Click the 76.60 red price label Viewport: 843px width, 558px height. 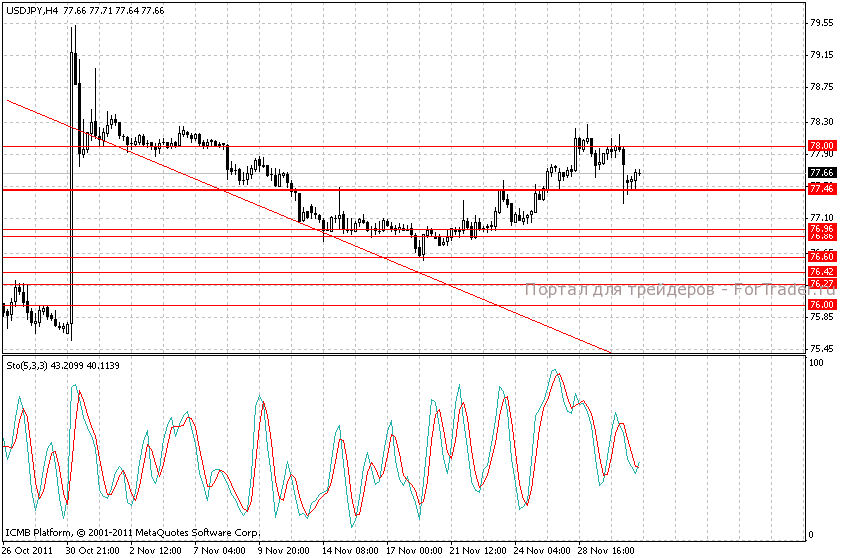point(821,256)
